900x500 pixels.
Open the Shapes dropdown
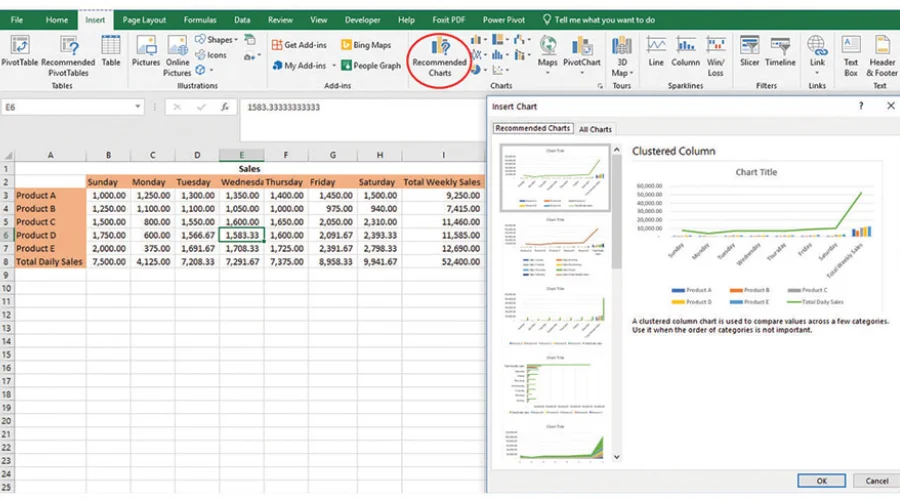(216, 40)
